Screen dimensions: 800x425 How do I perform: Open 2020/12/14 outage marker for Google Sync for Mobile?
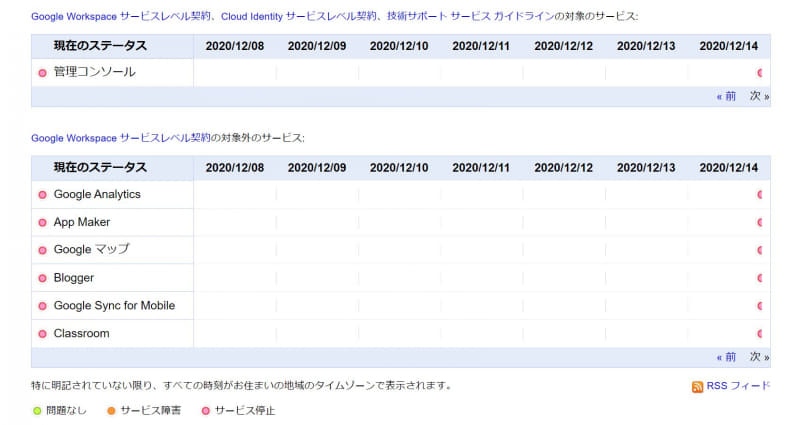click(760, 306)
